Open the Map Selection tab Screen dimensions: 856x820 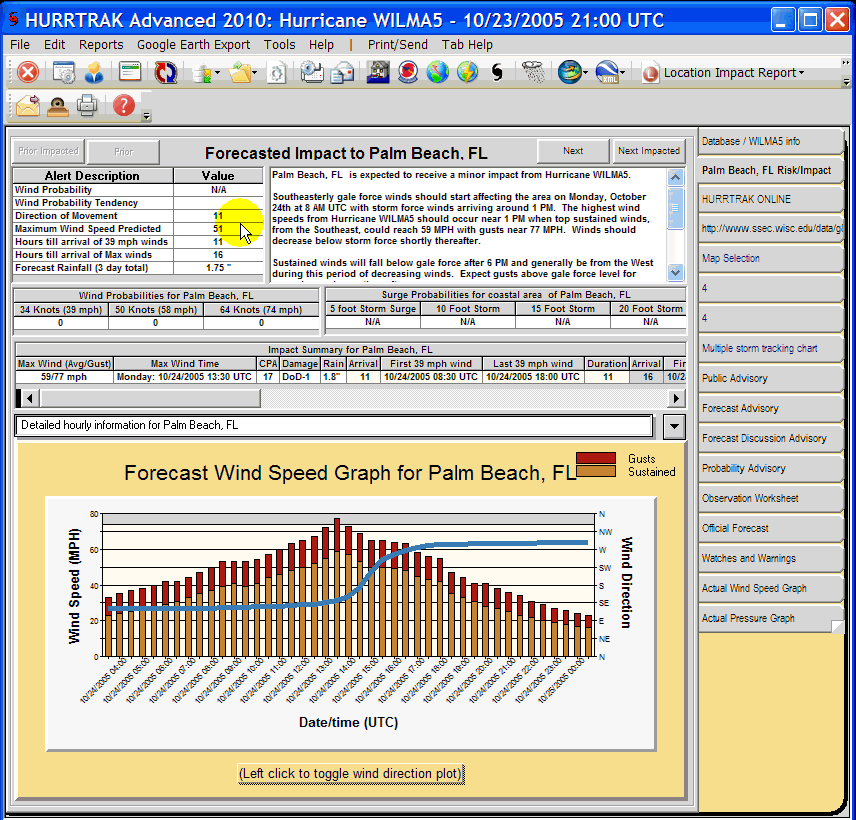coord(770,258)
